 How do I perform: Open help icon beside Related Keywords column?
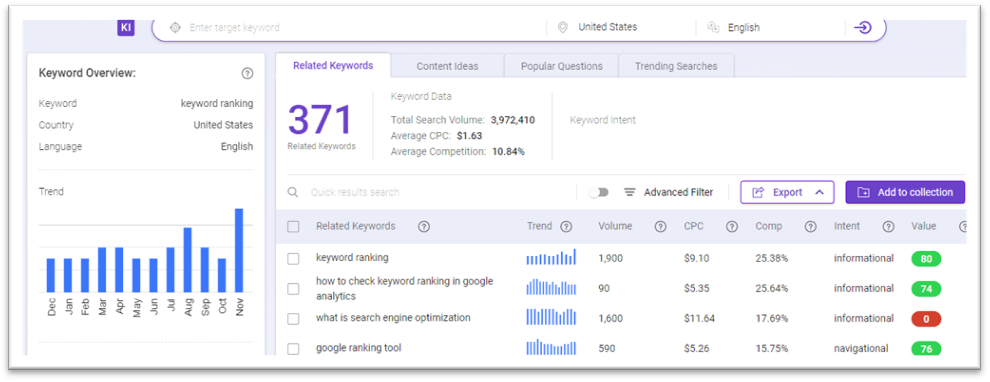pyautogui.click(x=424, y=227)
